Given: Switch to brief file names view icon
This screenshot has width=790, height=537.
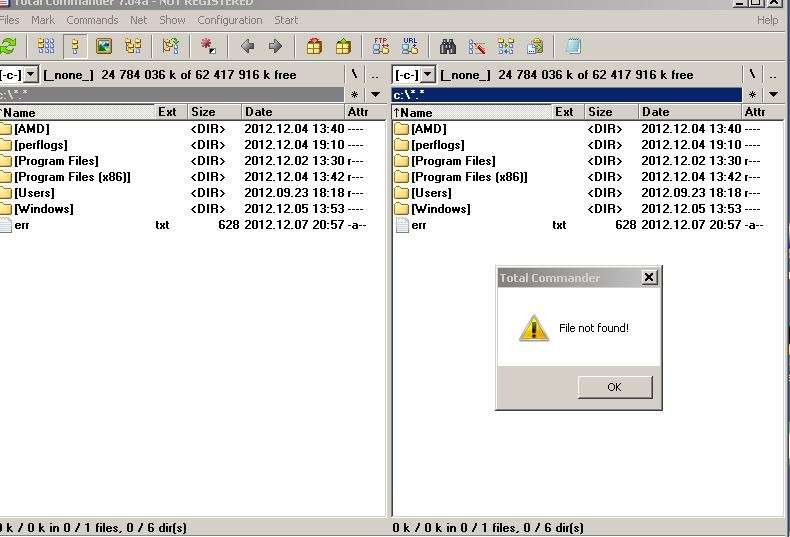Looking at the screenshot, I should coord(46,47).
